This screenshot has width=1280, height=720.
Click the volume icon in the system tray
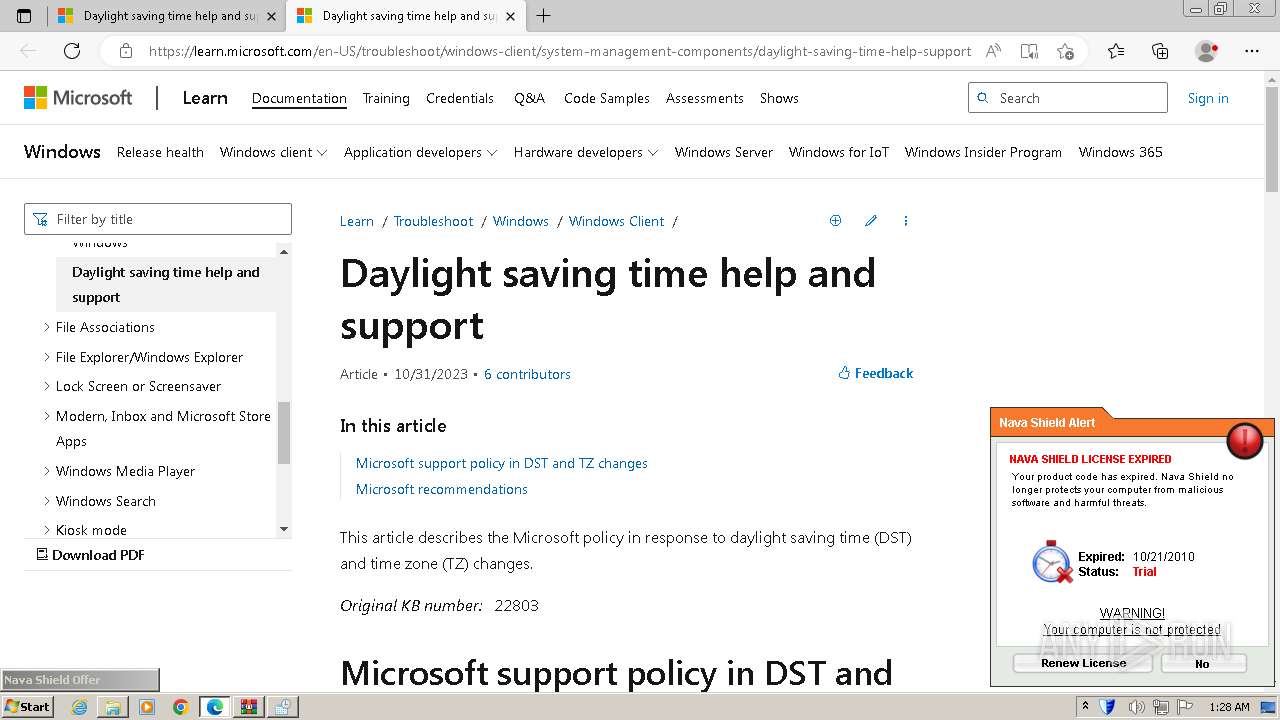(1137, 707)
